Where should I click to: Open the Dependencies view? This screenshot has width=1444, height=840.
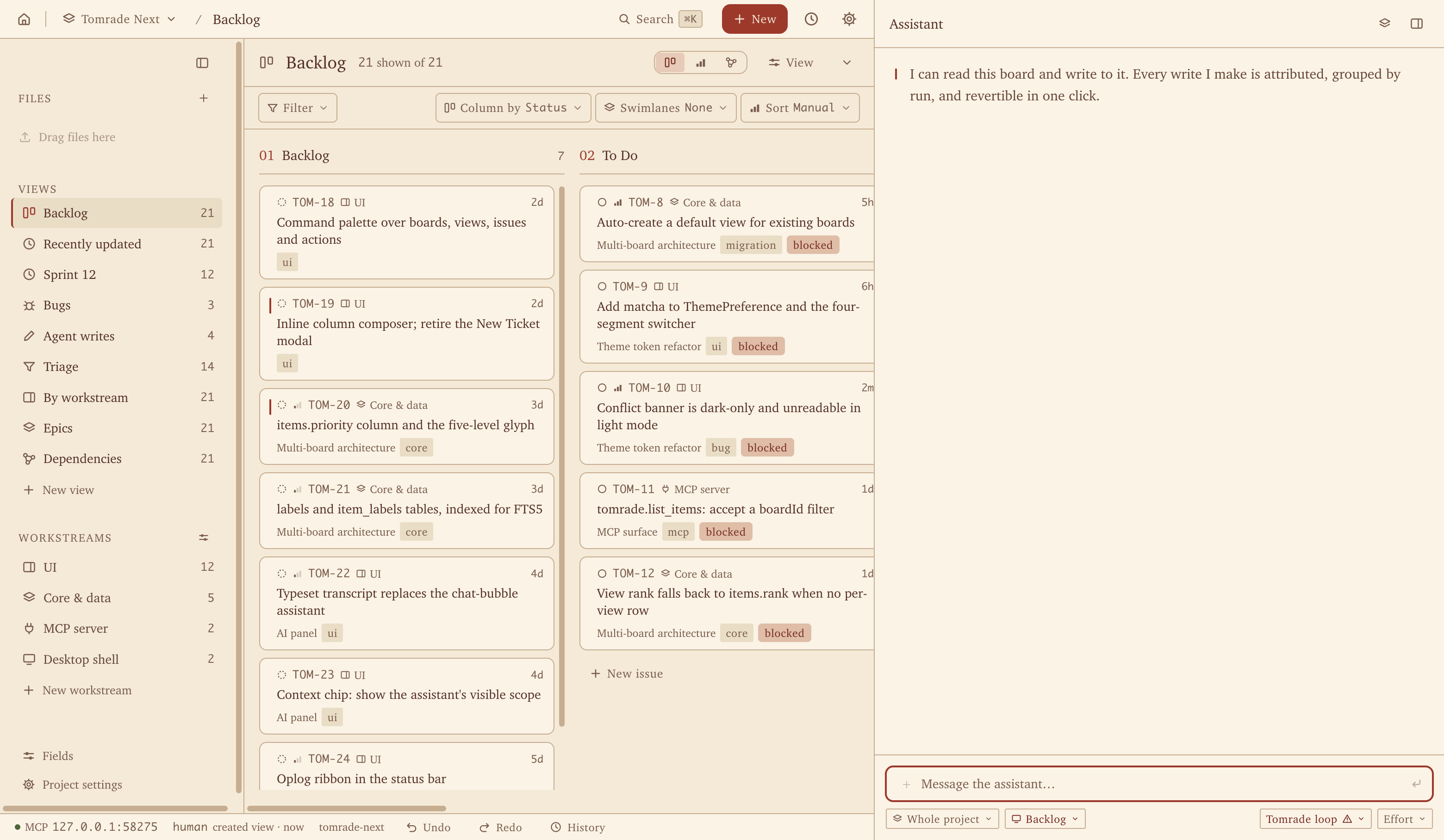tap(117, 458)
